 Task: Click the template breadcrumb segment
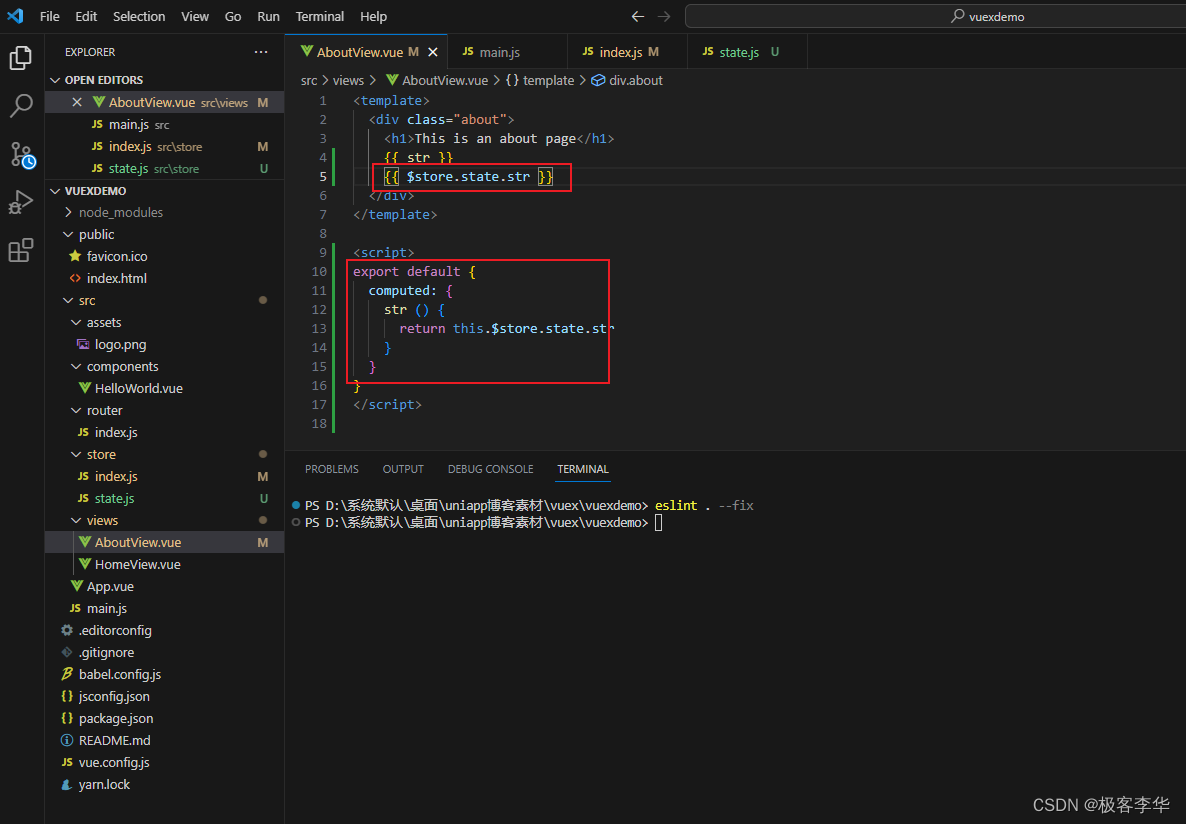(548, 80)
